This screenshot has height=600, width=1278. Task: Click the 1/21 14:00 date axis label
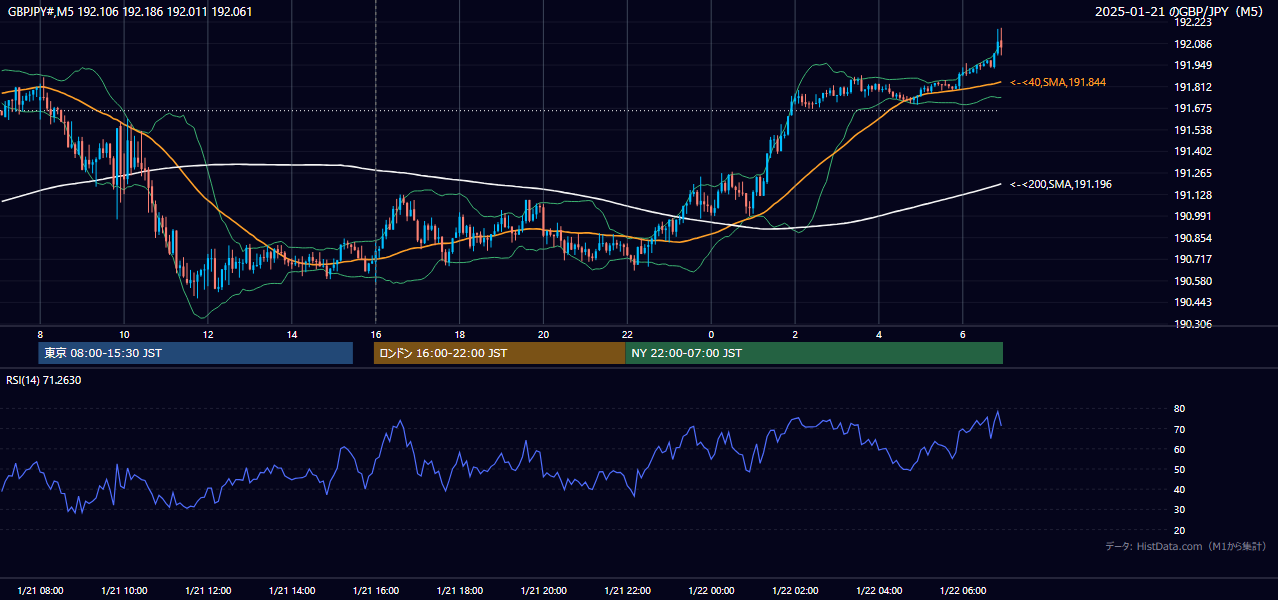click(292, 591)
